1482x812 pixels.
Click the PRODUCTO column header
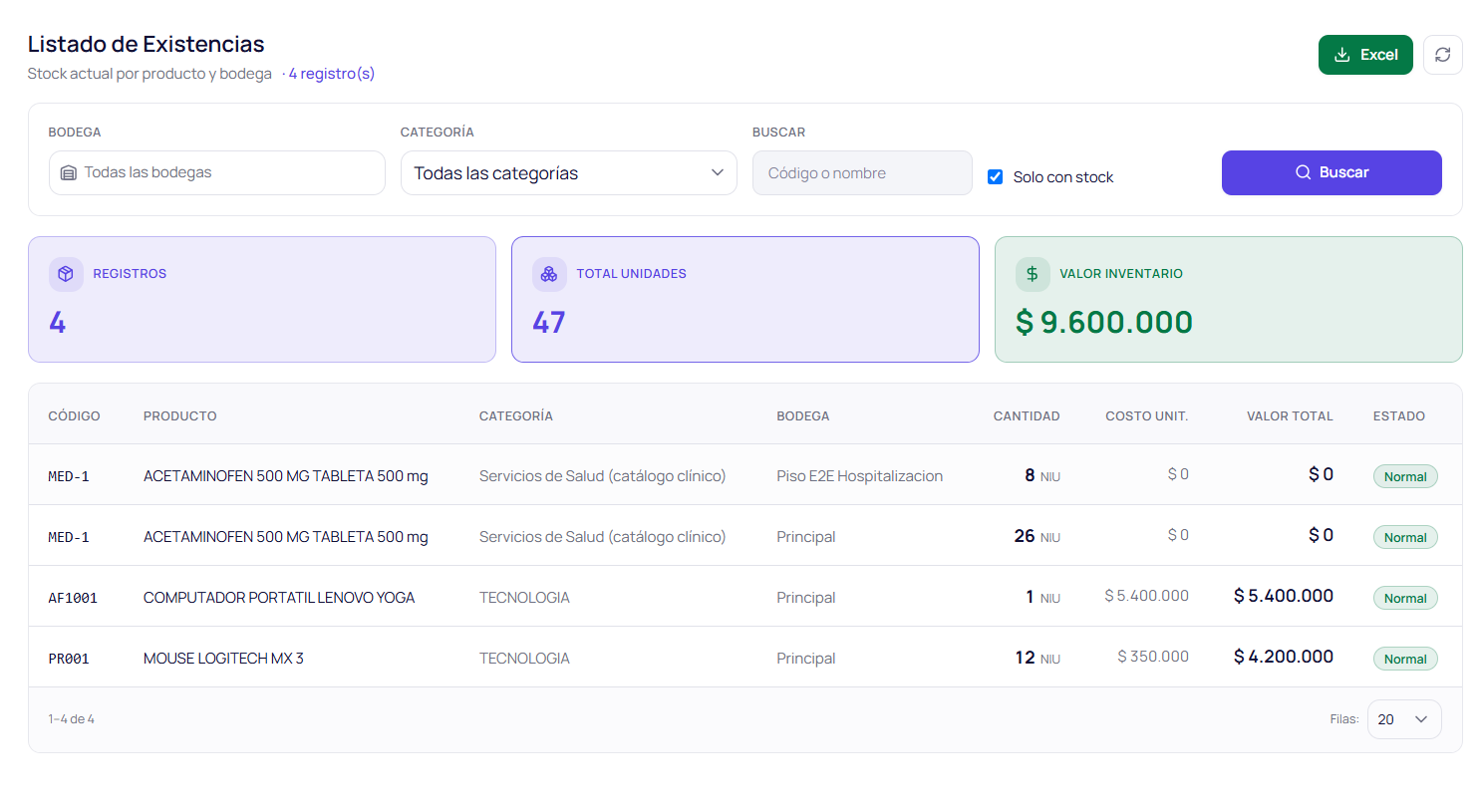coord(180,416)
